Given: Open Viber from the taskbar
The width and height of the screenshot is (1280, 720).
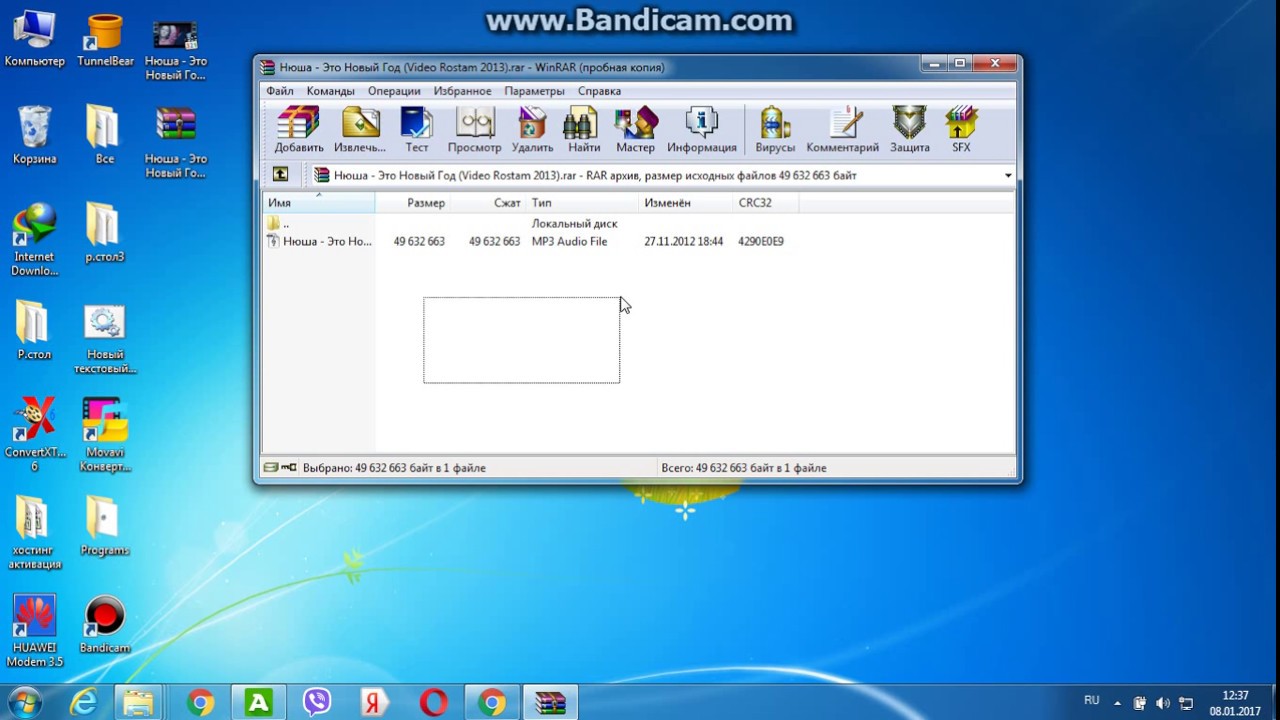Looking at the screenshot, I should pos(317,703).
